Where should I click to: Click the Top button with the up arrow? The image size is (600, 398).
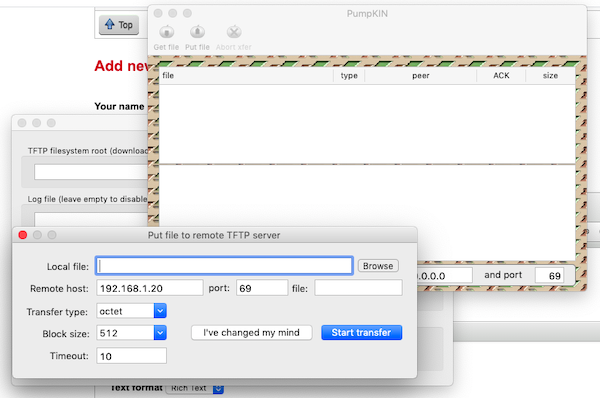coord(119,25)
